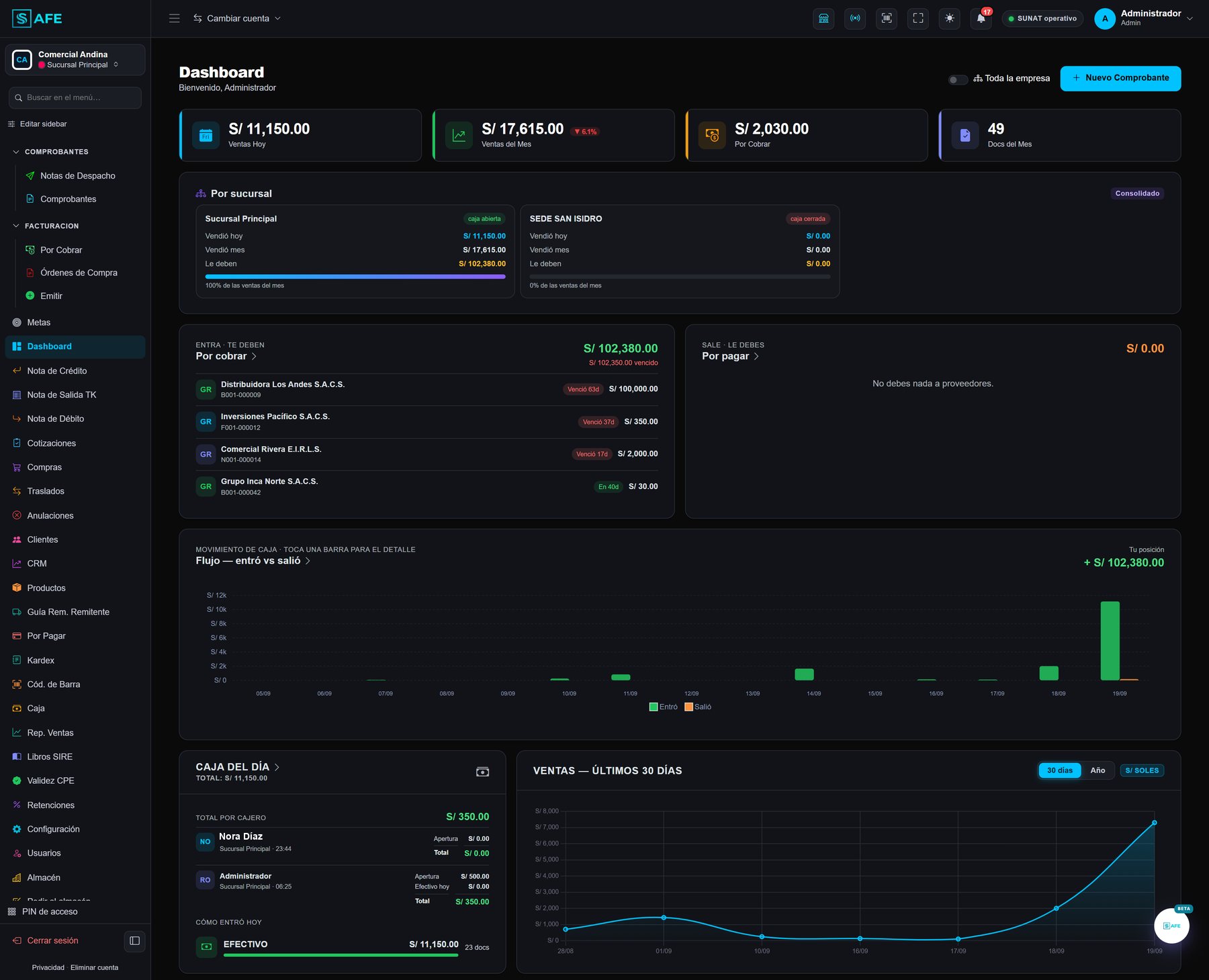Open the notifications bell

[981, 18]
